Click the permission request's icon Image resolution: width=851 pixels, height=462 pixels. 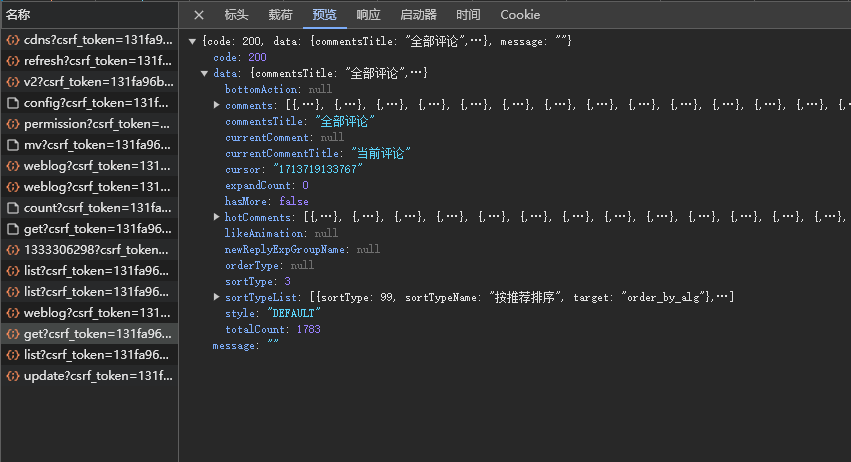[x=13, y=124]
